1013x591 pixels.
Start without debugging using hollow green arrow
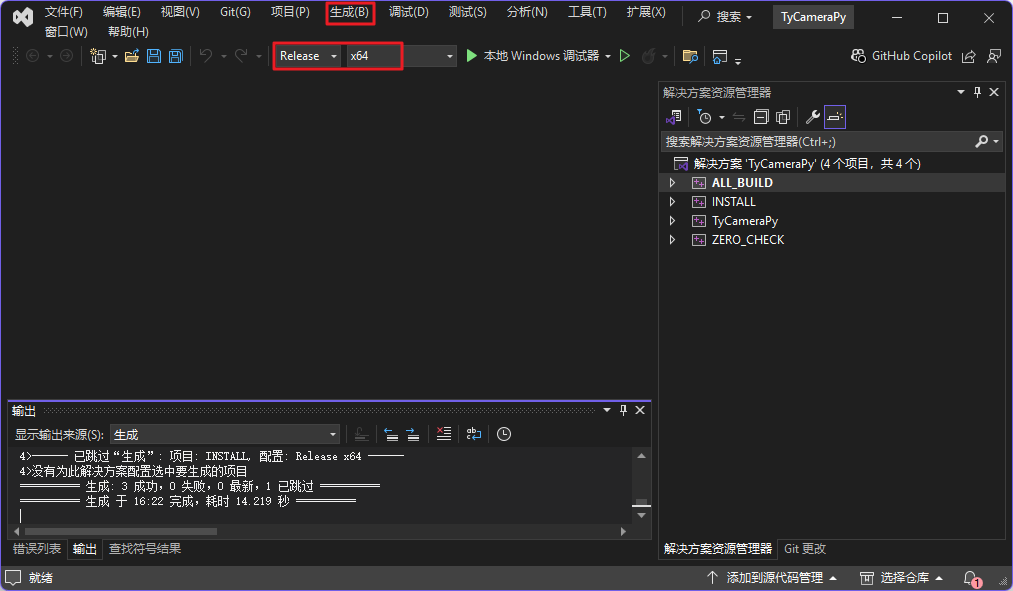tap(625, 56)
